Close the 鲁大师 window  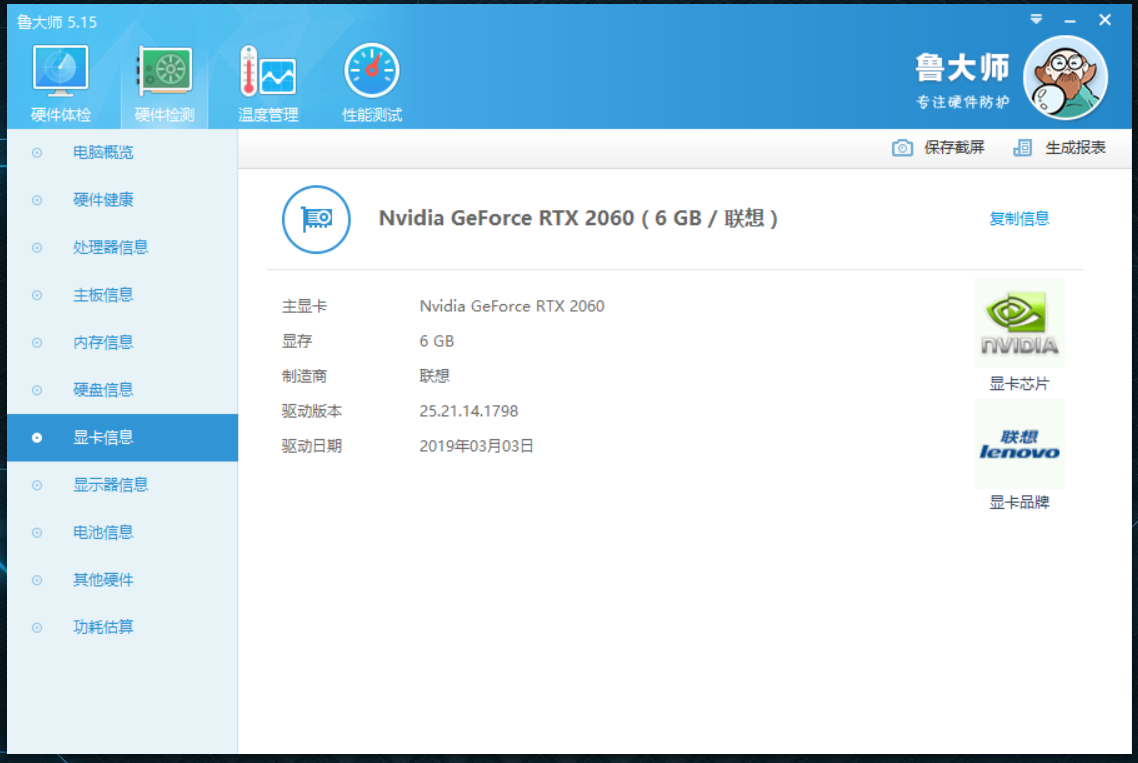(x=1105, y=20)
